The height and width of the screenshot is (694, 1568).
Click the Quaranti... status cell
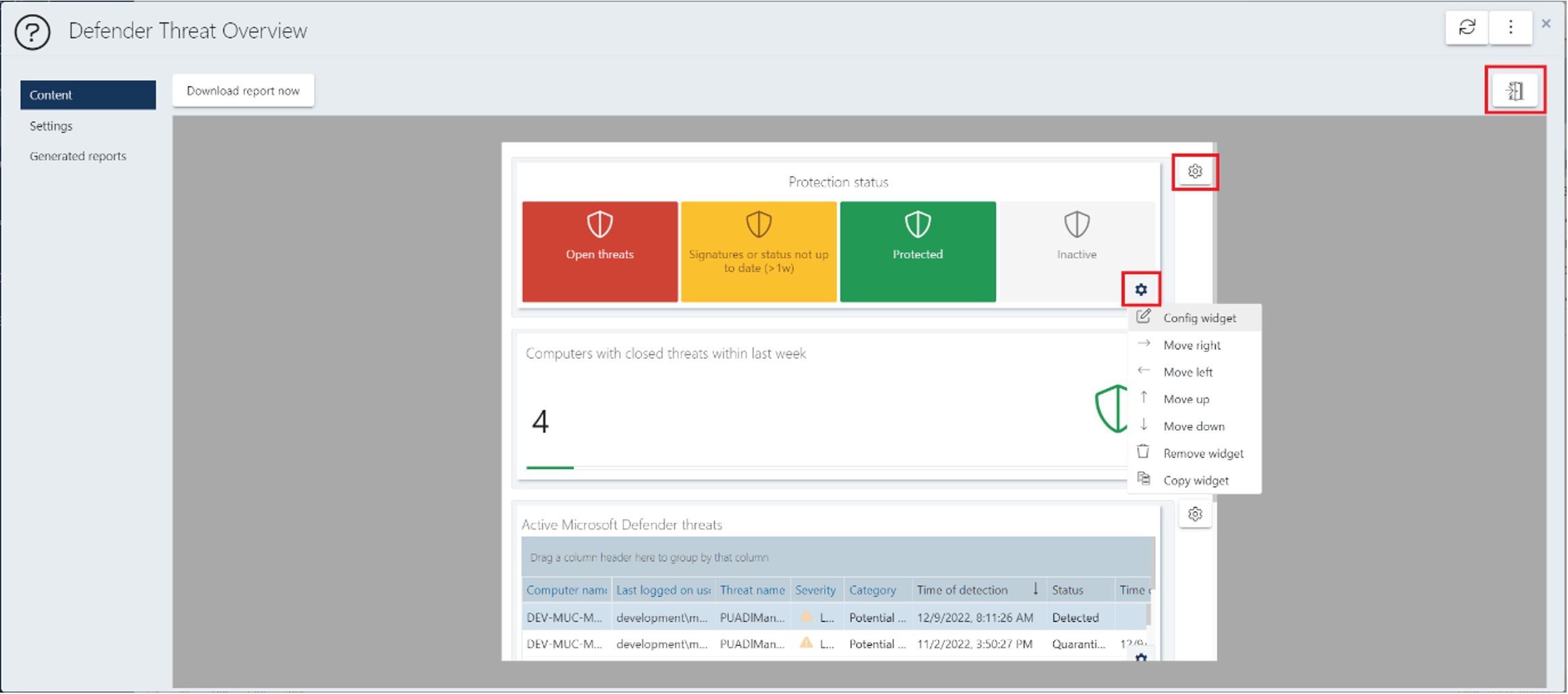1080,644
